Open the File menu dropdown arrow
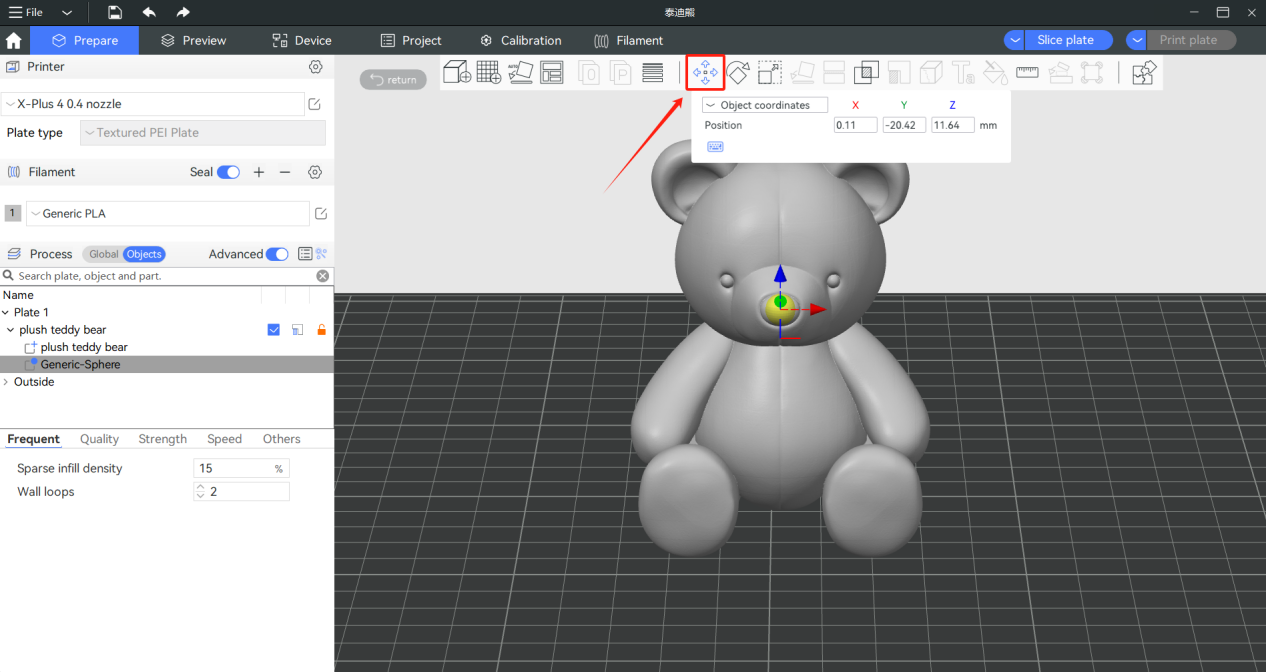The height and width of the screenshot is (672, 1266). (67, 13)
